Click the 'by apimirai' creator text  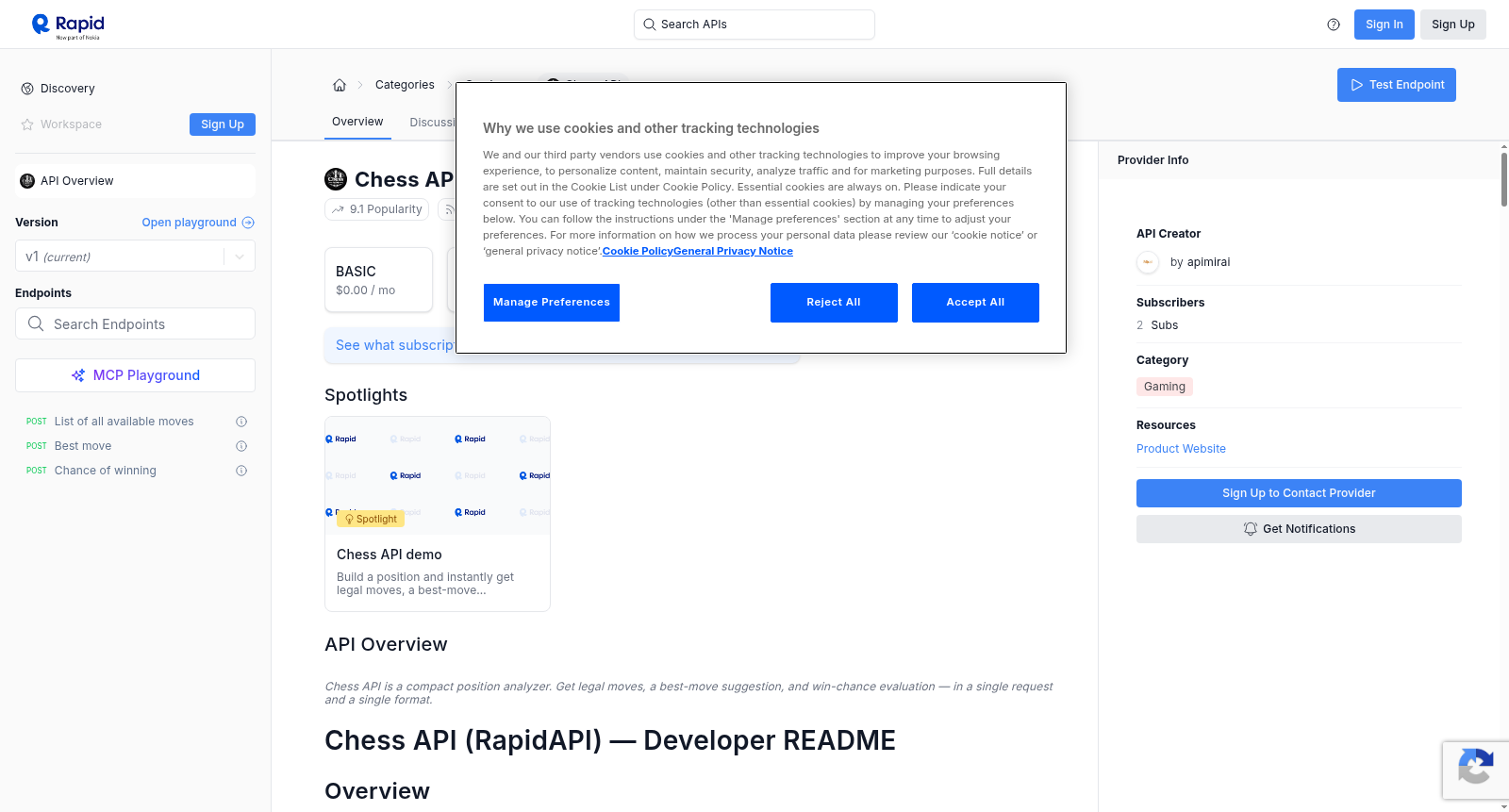tap(1200, 262)
